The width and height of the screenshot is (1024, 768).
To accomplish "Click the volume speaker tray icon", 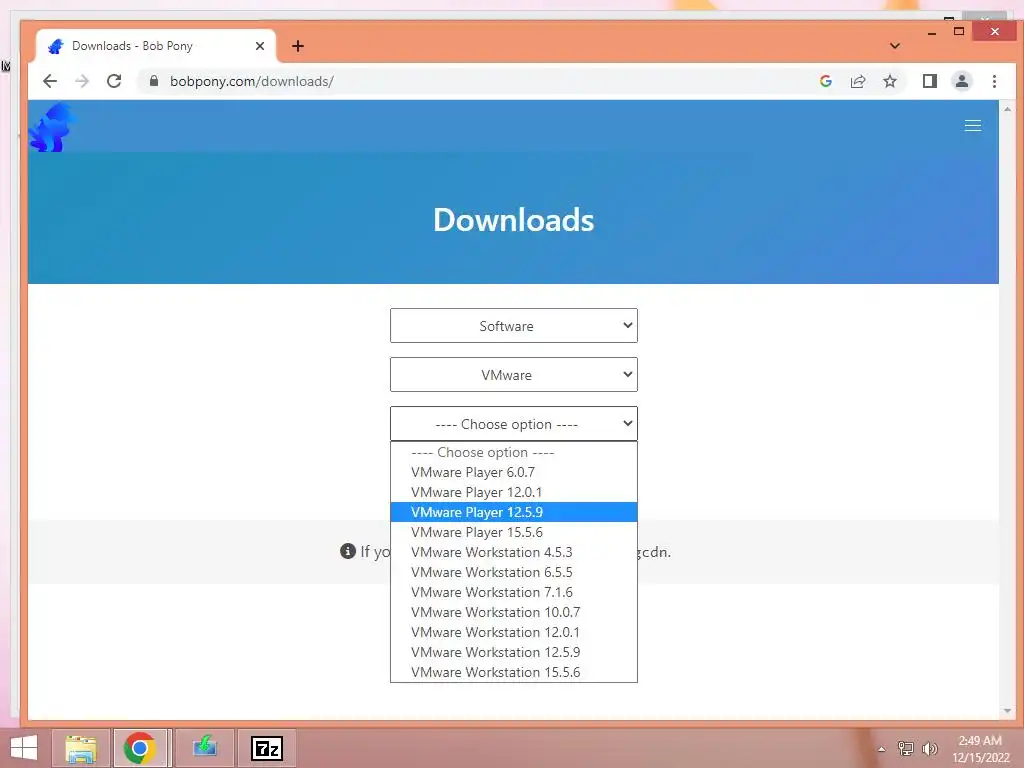I will (930, 748).
